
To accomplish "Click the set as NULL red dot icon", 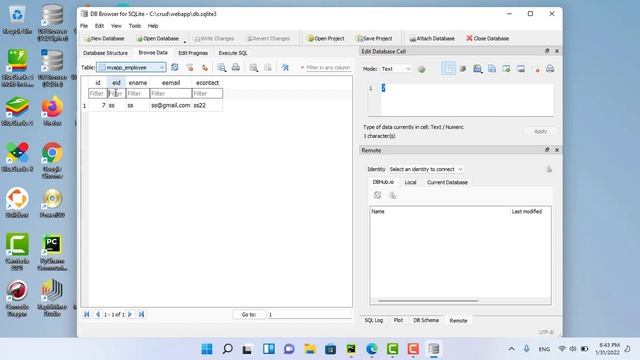I will pyautogui.click(x=538, y=70).
